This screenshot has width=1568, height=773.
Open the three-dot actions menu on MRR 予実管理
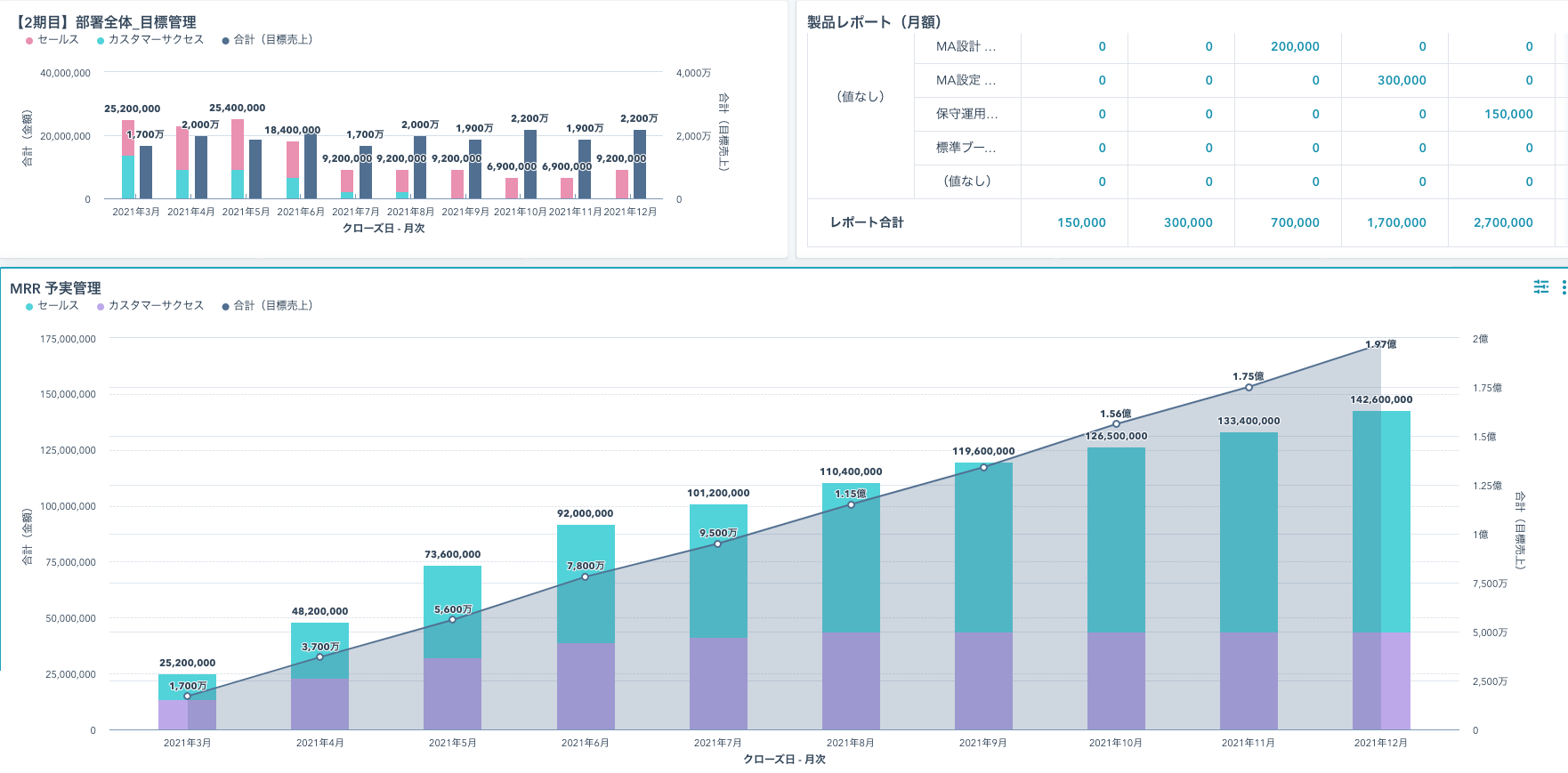pos(1564,287)
